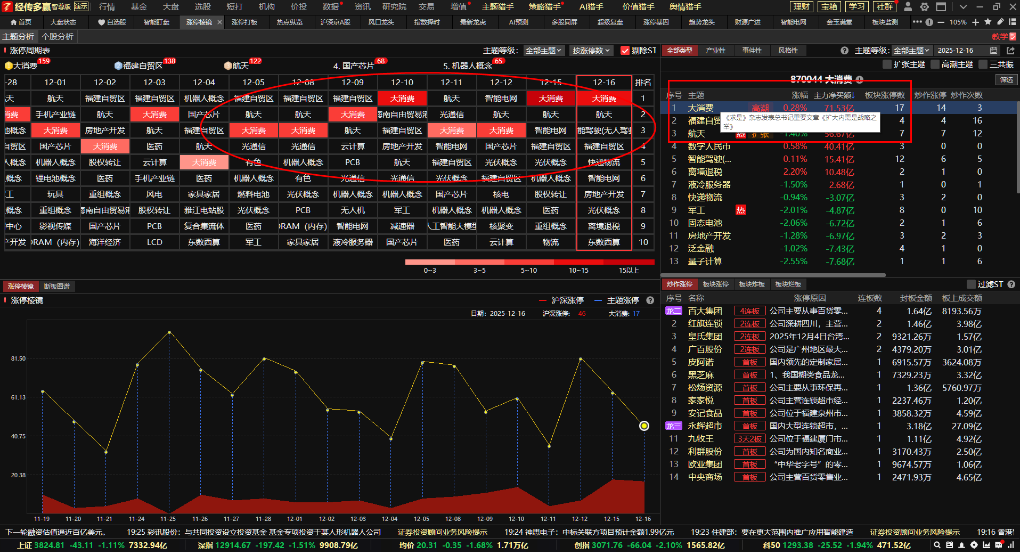Click the info icon next to 870044 大消费
1020x552 pixels.
pyautogui.click(x=860, y=78)
